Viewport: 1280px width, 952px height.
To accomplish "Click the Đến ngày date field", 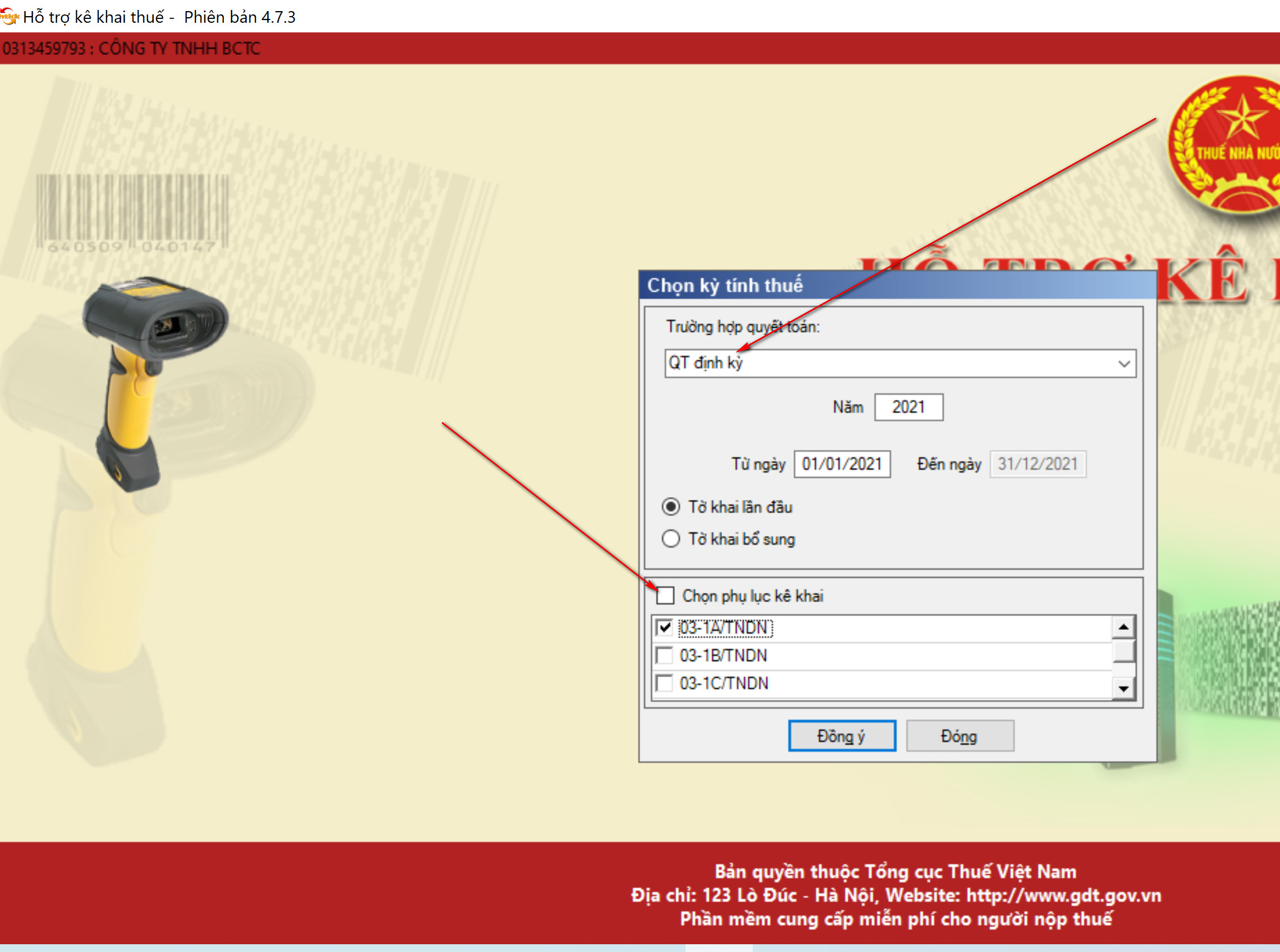I will click(x=1037, y=464).
